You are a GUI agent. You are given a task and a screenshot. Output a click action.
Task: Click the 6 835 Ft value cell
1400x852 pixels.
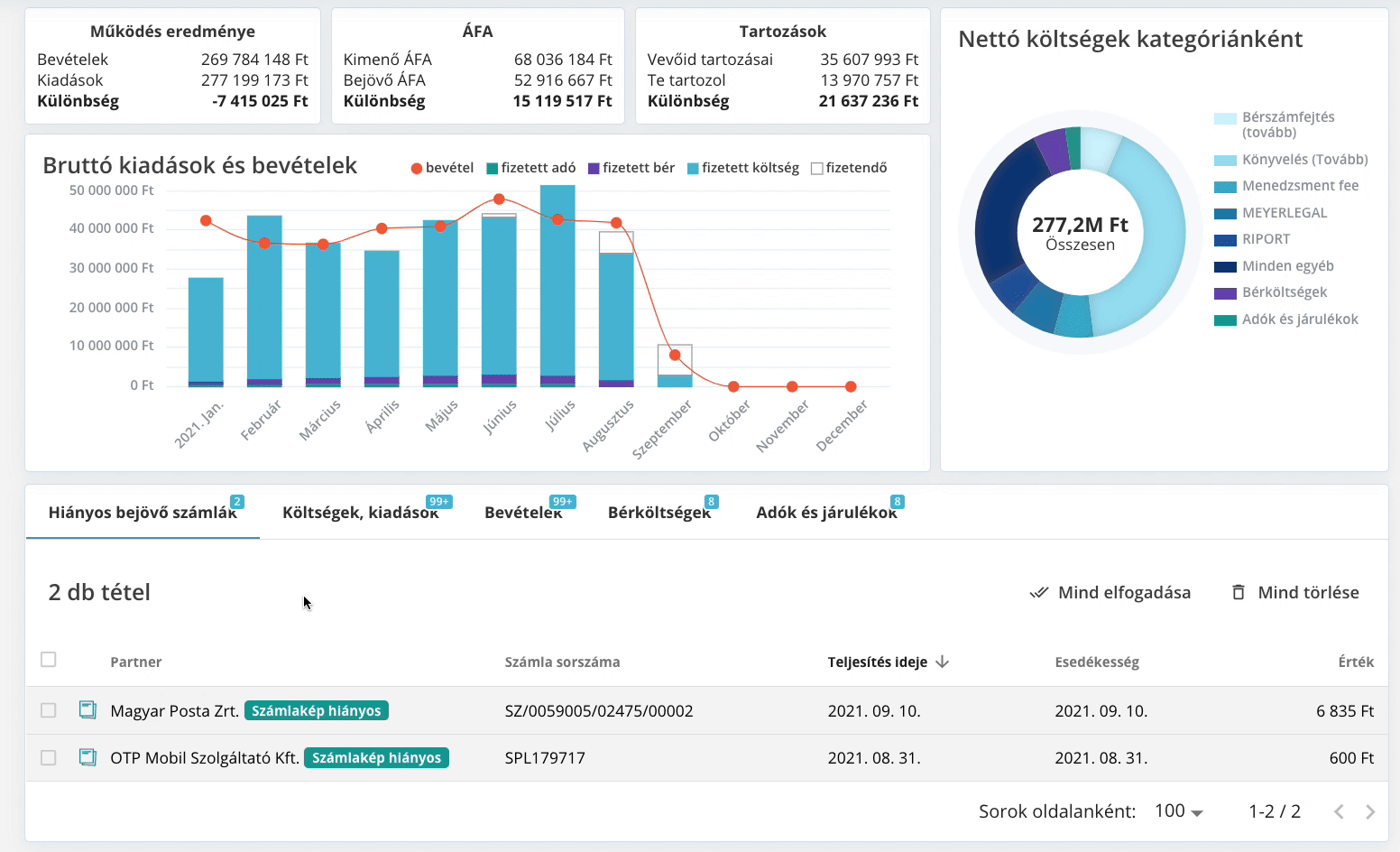[1345, 710]
